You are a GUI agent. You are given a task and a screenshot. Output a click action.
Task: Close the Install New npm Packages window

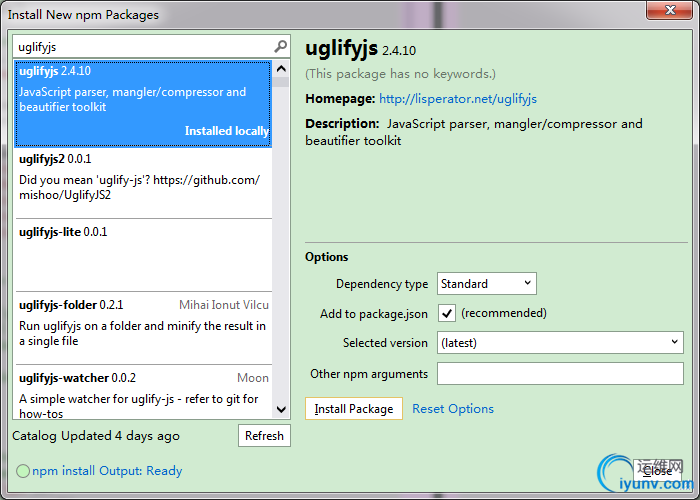click(670, 10)
